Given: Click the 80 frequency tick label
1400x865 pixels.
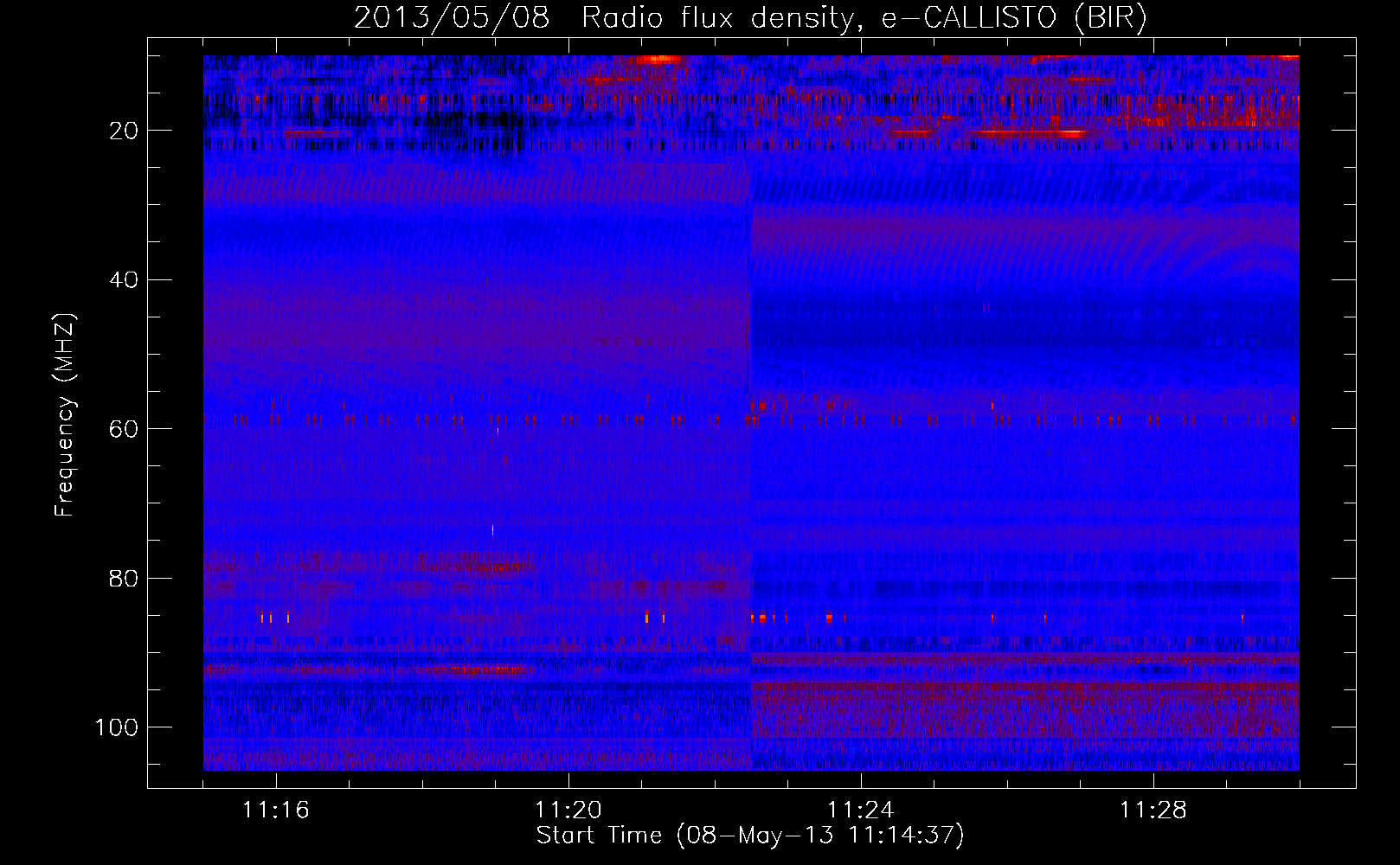Looking at the screenshot, I should 125,578.
